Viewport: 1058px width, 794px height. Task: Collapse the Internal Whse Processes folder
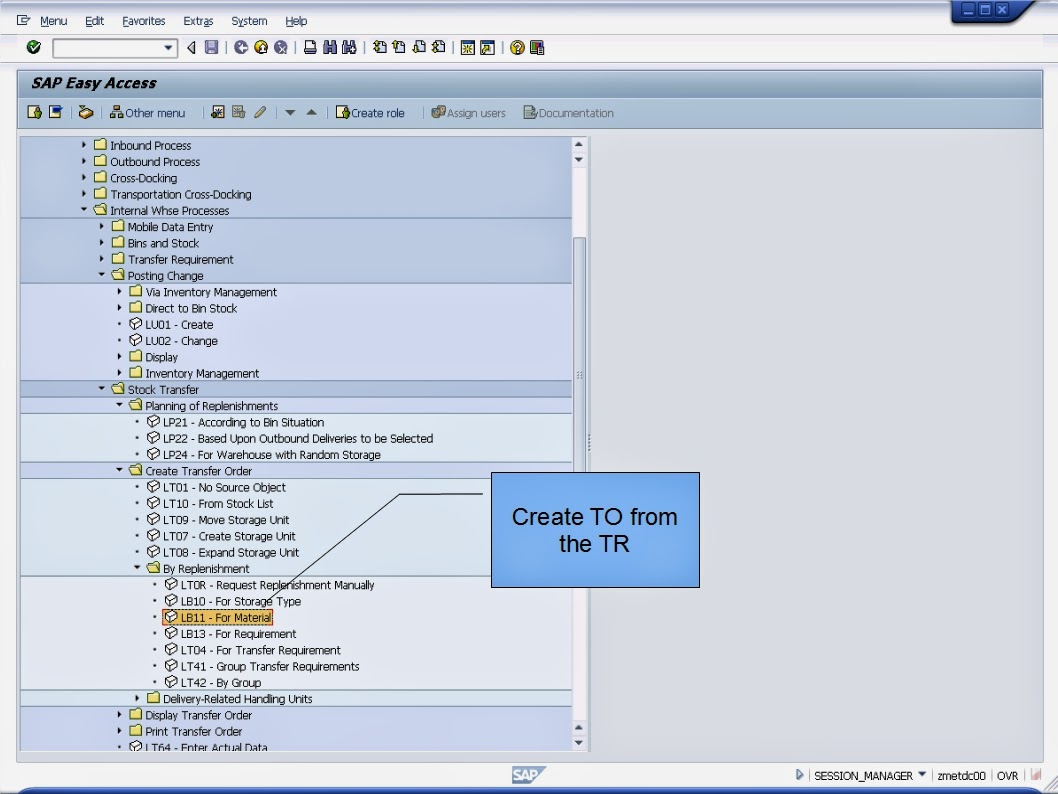pos(84,209)
